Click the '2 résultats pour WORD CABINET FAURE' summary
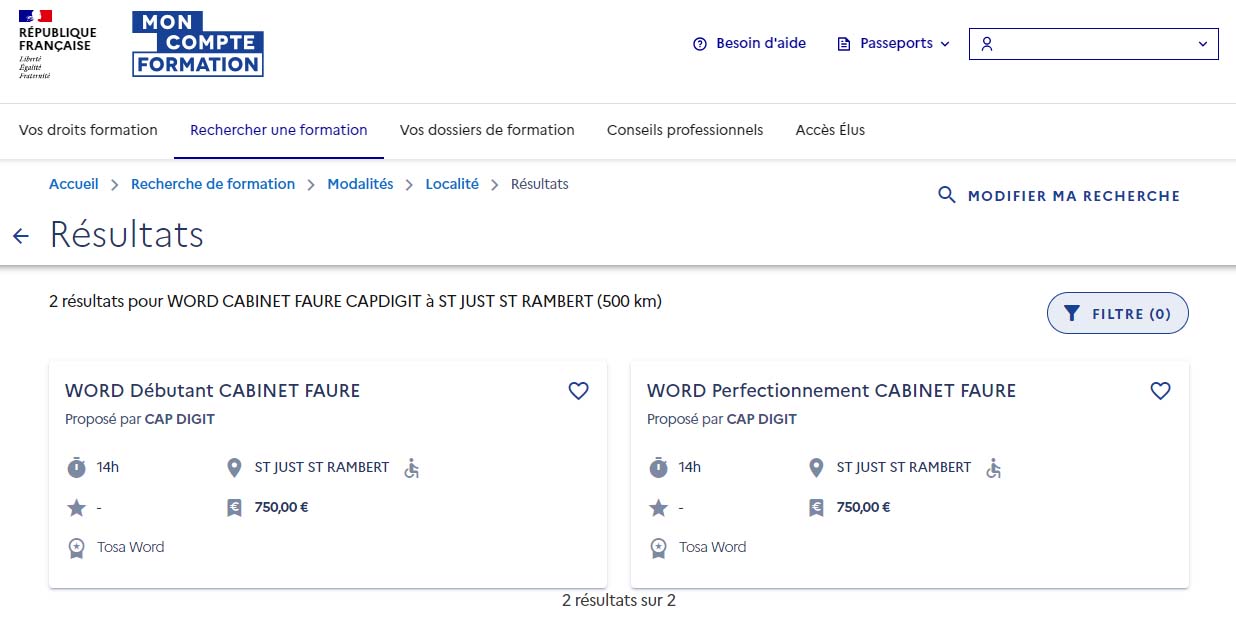The image size is (1236, 618). point(355,301)
